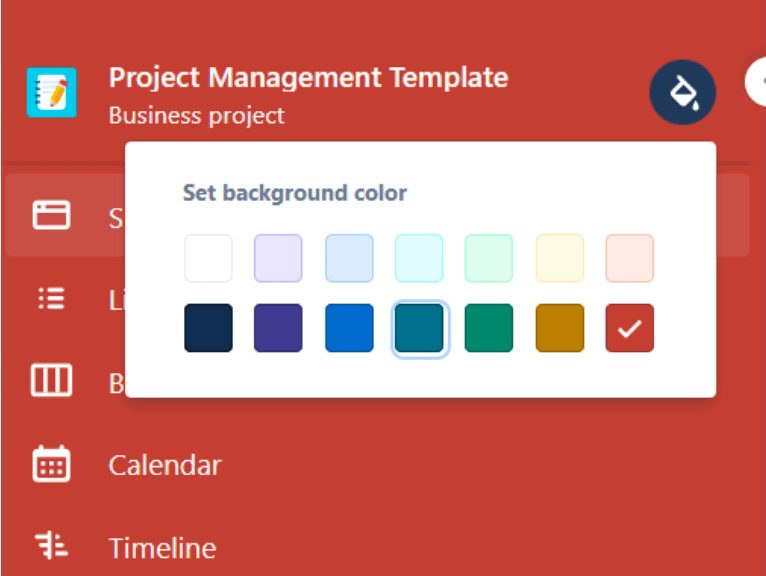Select the focused teal color swatch

[x=419, y=328]
